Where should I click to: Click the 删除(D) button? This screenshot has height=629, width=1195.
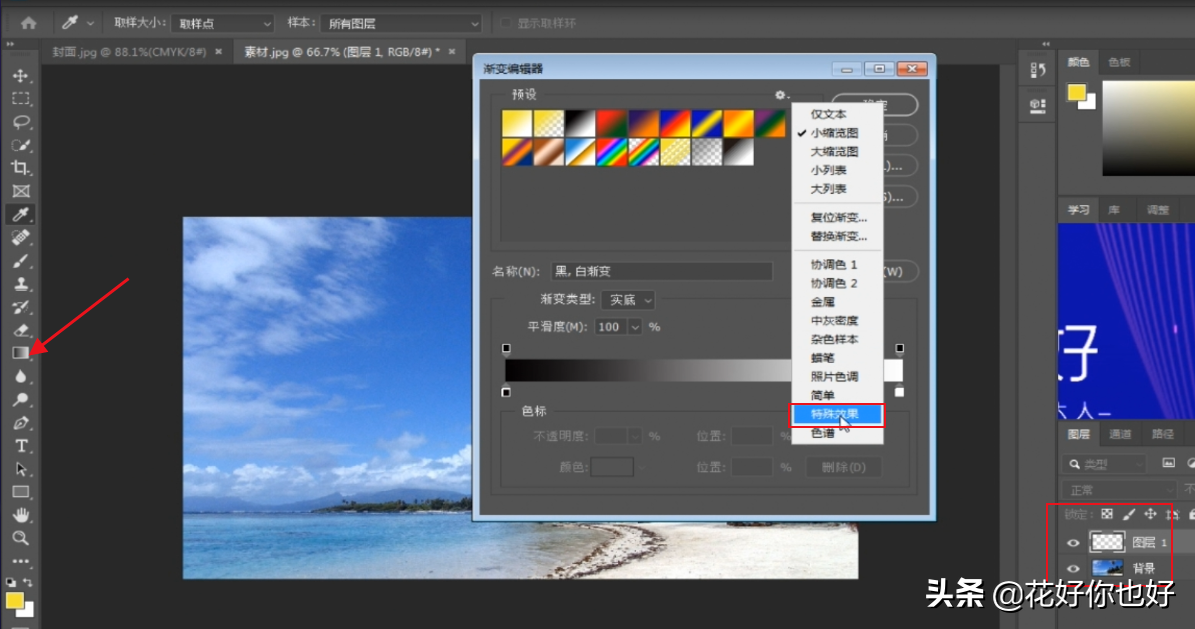[844, 467]
